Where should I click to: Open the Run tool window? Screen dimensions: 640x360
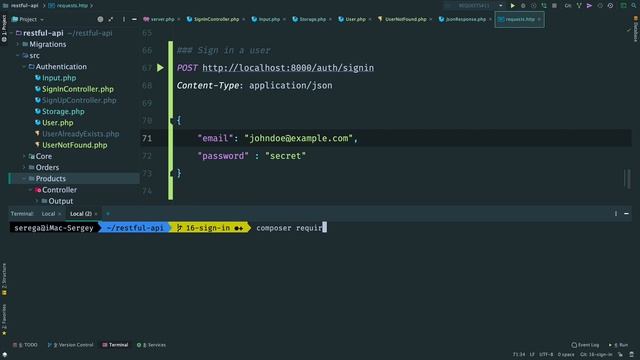(618, 345)
